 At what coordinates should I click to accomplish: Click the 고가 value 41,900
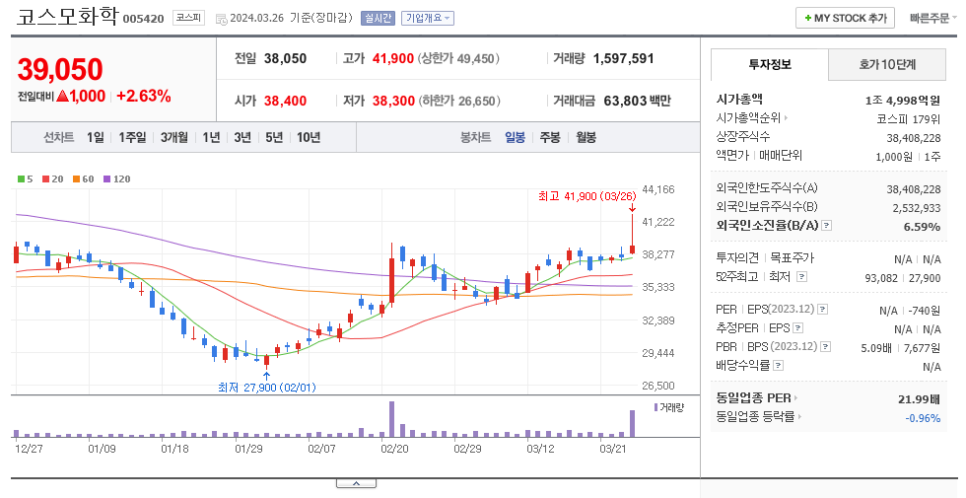coord(393,59)
